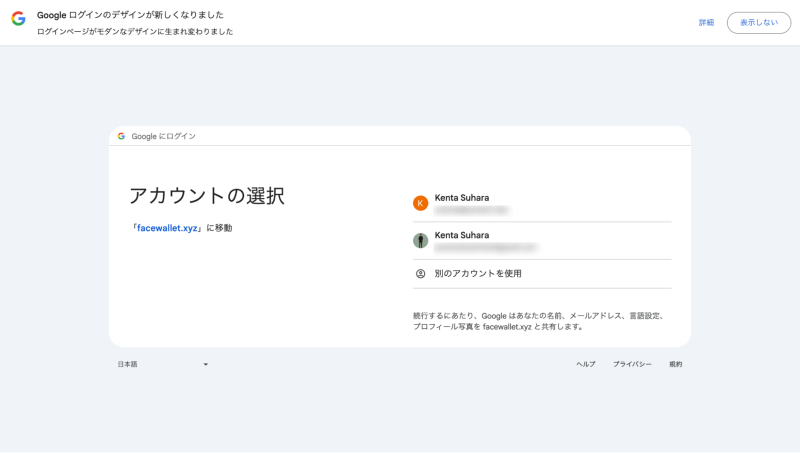The image size is (800, 453).
Task: Select the account with the orange K avatar
Action: click(x=542, y=203)
